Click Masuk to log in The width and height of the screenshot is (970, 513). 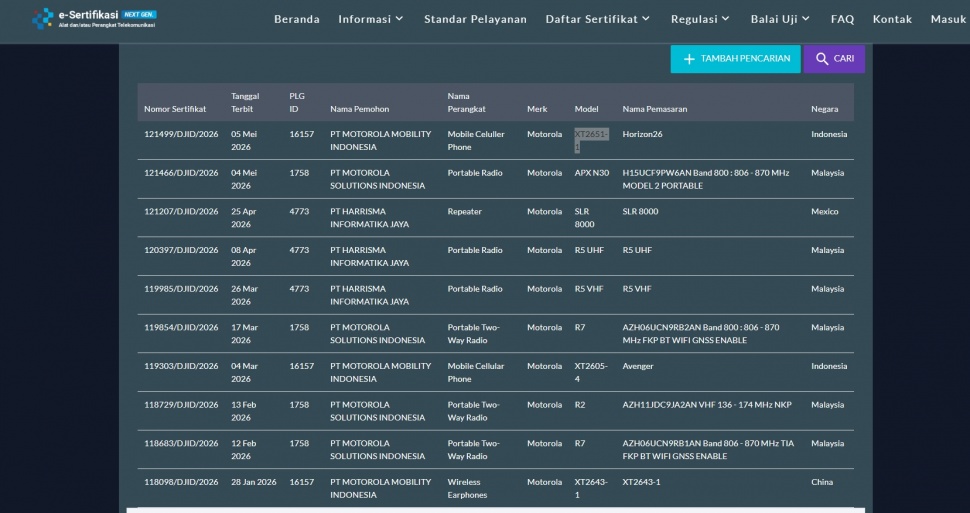[948, 19]
